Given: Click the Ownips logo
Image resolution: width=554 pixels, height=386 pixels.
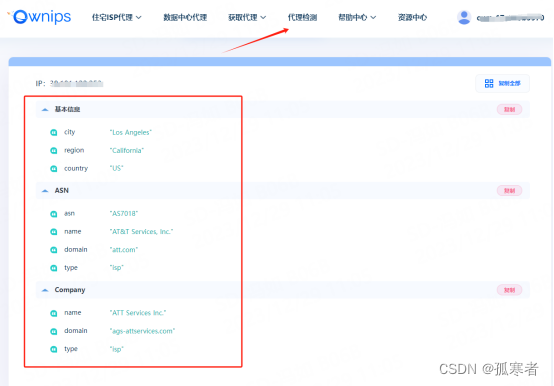Looking at the screenshot, I should (x=39, y=17).
